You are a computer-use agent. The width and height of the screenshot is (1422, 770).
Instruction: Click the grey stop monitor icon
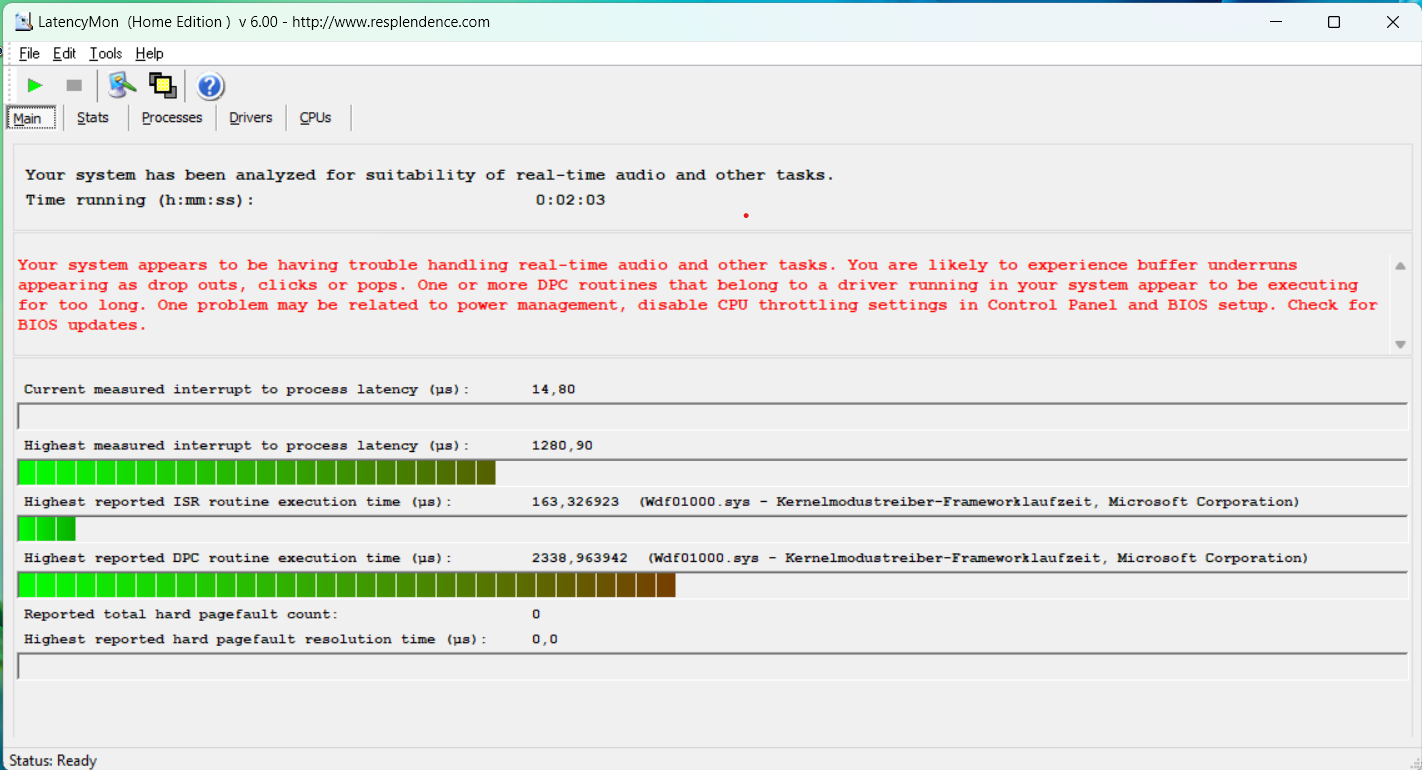click(x=74, y=86)
